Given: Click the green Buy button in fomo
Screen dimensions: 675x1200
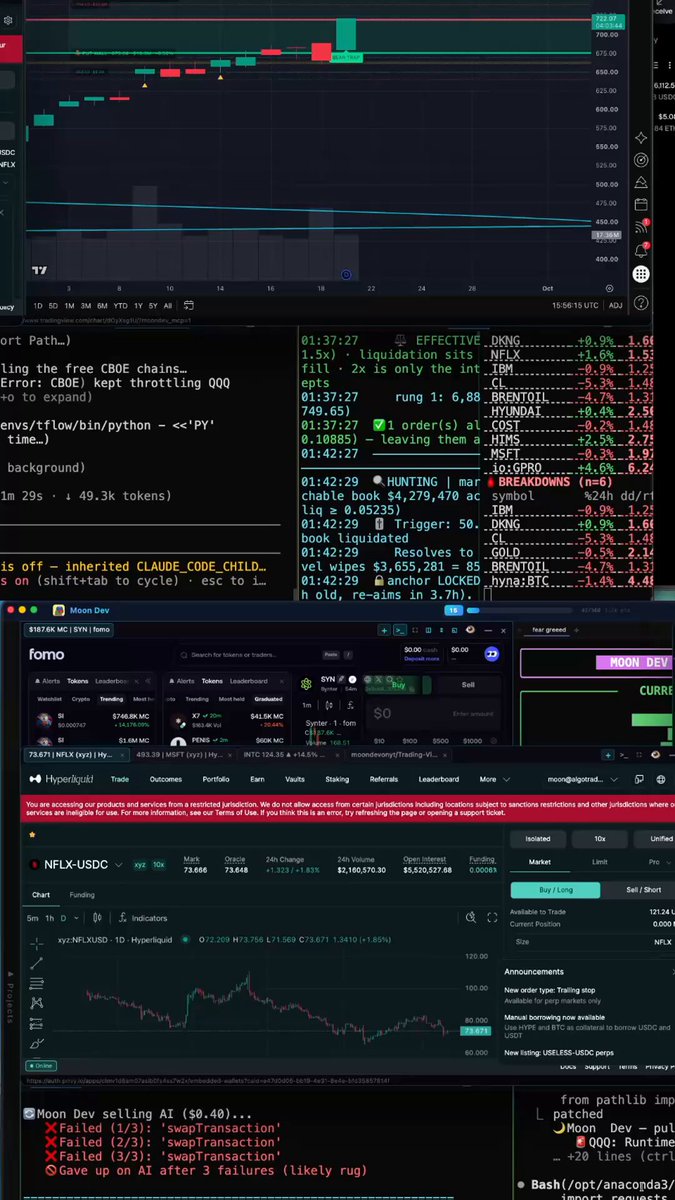Looking at the screenshot, I should 397,685.
